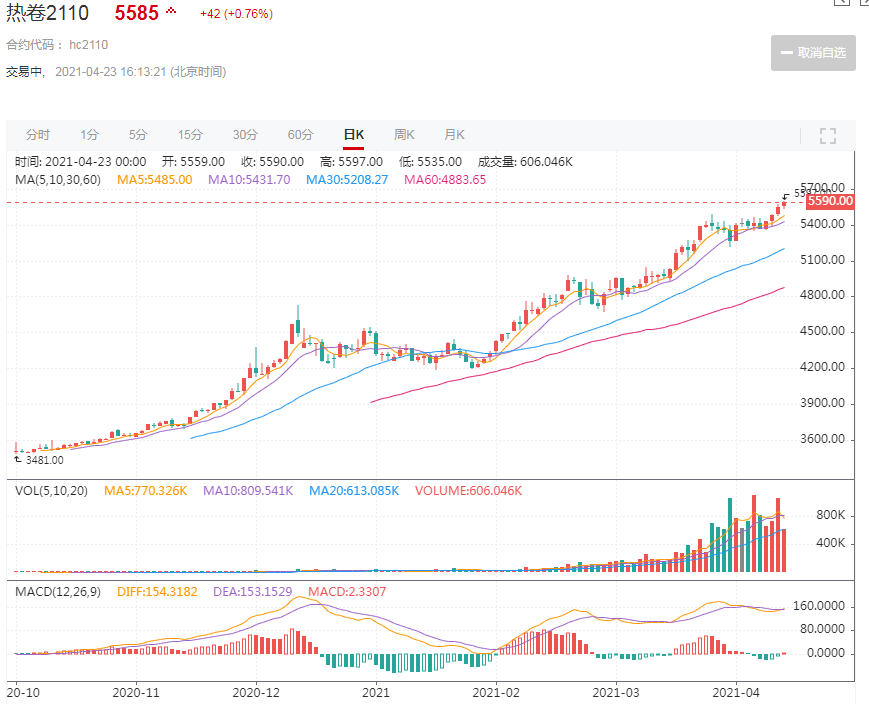This screenshot has width=869, height=704.
Task: Click the 2021-04 date axis label
Action: point(736,692)
